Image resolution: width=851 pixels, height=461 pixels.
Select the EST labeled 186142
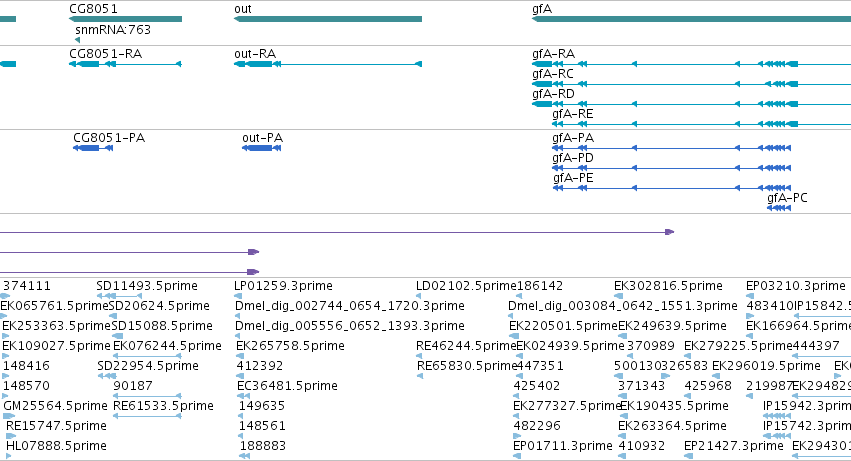(x=540, y=286)
